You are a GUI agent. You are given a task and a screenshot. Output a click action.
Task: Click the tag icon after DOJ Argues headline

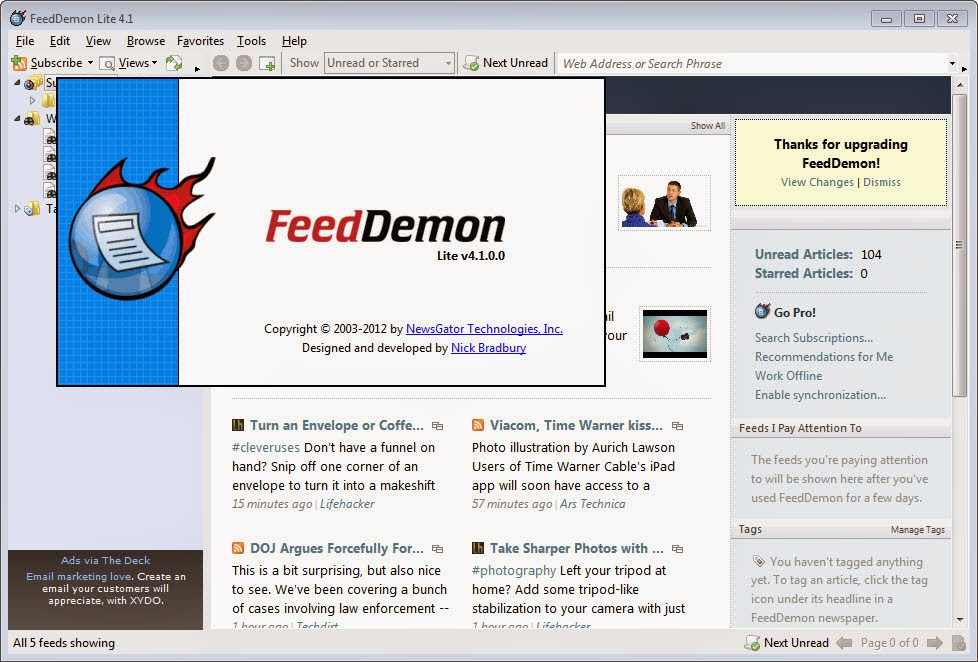tap(438, 549)
